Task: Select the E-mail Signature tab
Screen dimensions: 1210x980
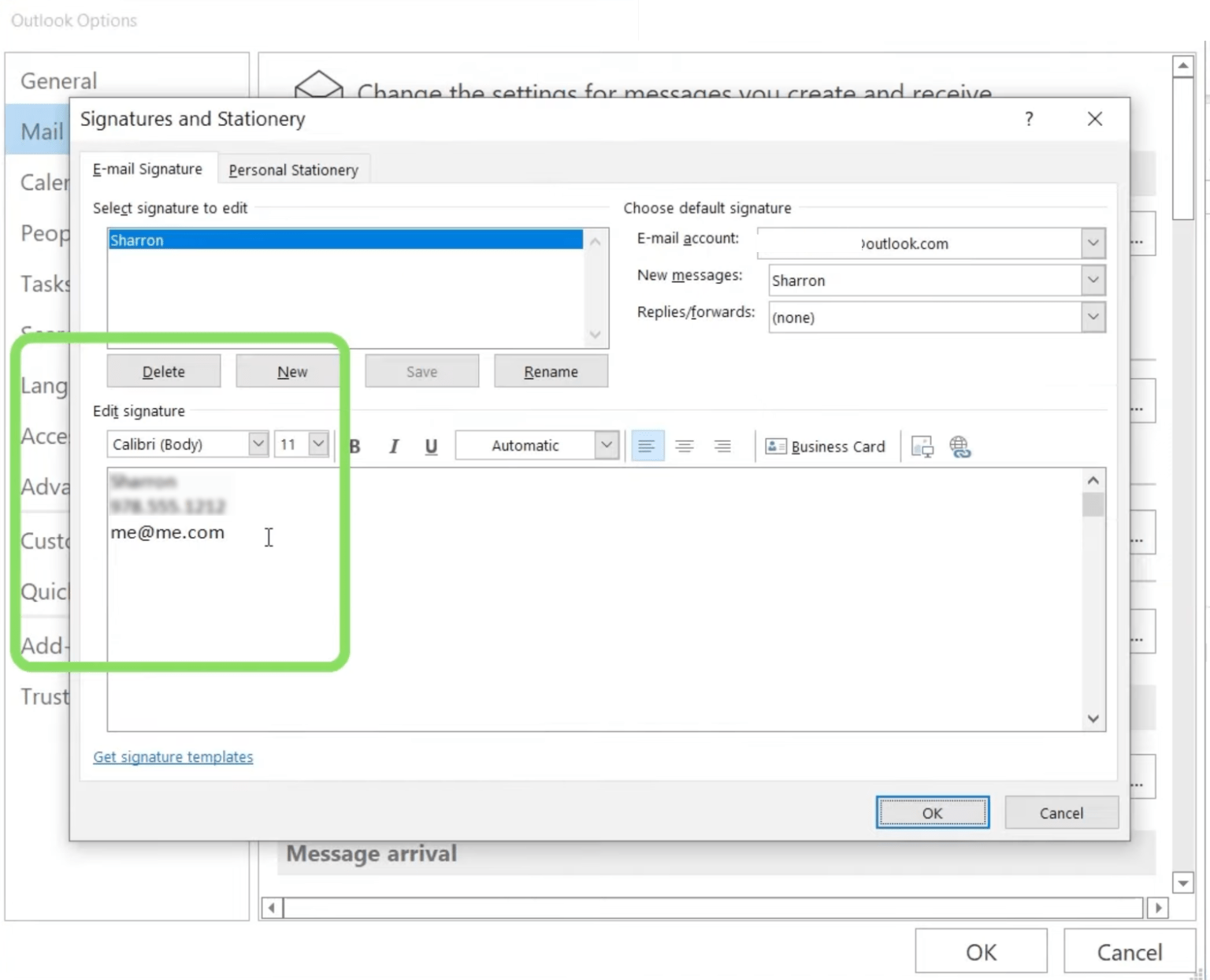Action: [147, 169]
